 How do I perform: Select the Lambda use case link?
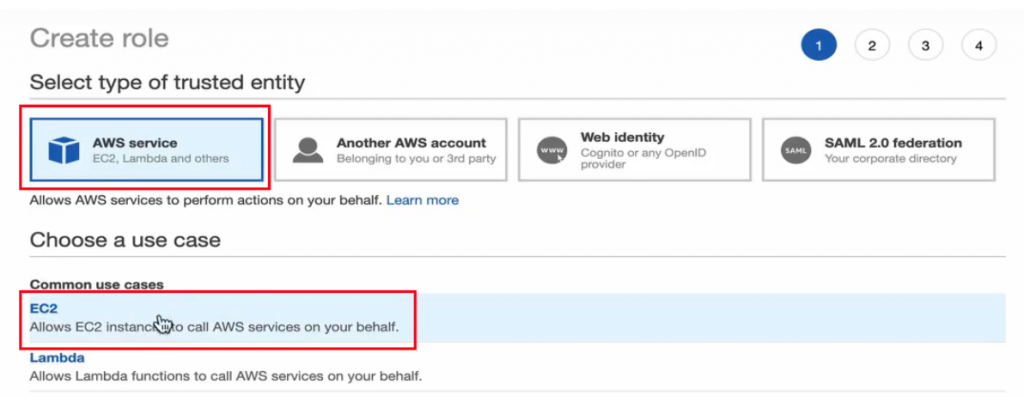point(57,357)
